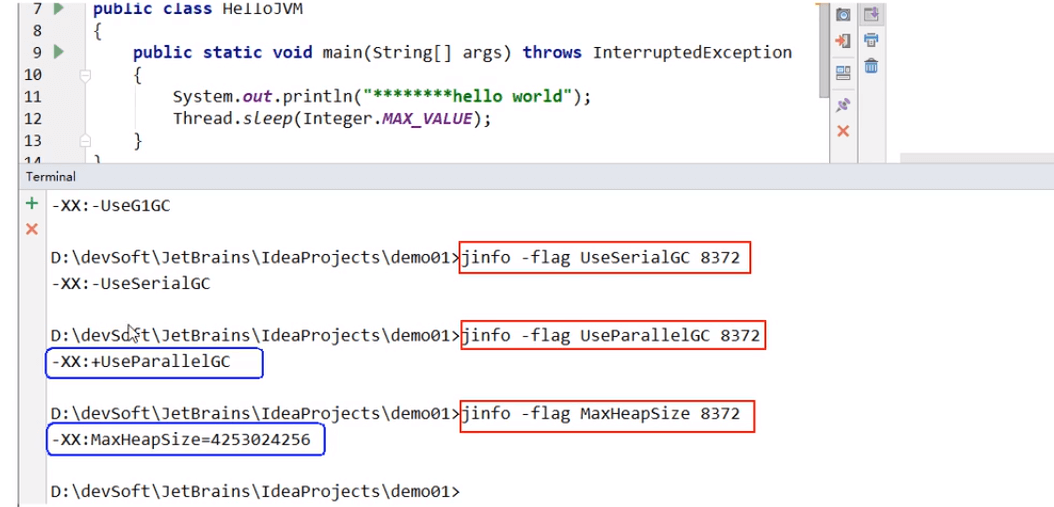This screenshot has width=1054, height=507.
Task: Click "-XX:-UseSerialGC" output line
Action: 130,284
